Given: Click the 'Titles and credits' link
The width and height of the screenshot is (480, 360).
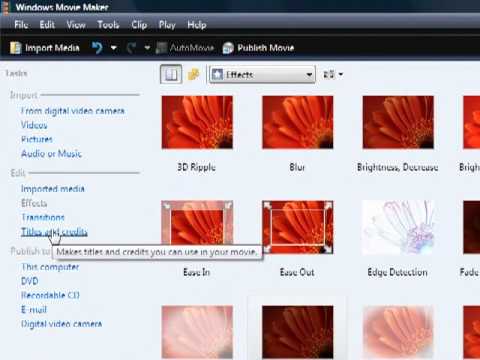Looking at the screenshot, I should click(54, 232).
